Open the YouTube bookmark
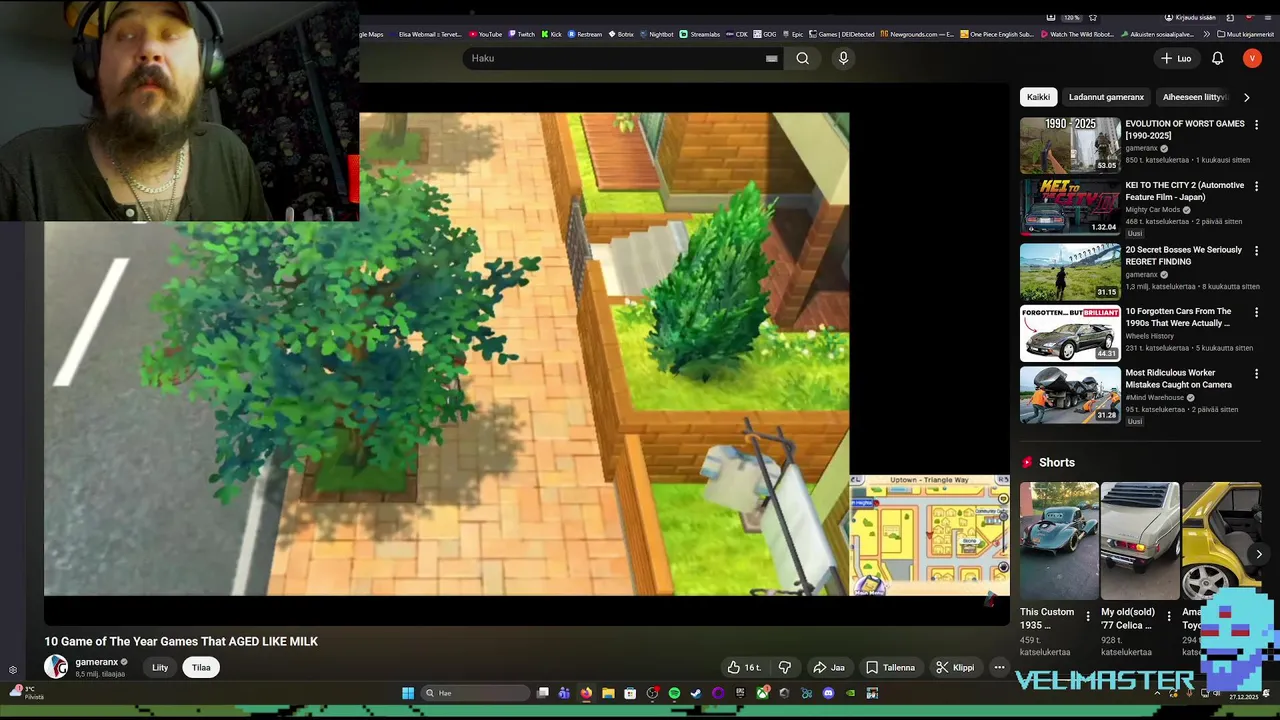 coord(487,34)
